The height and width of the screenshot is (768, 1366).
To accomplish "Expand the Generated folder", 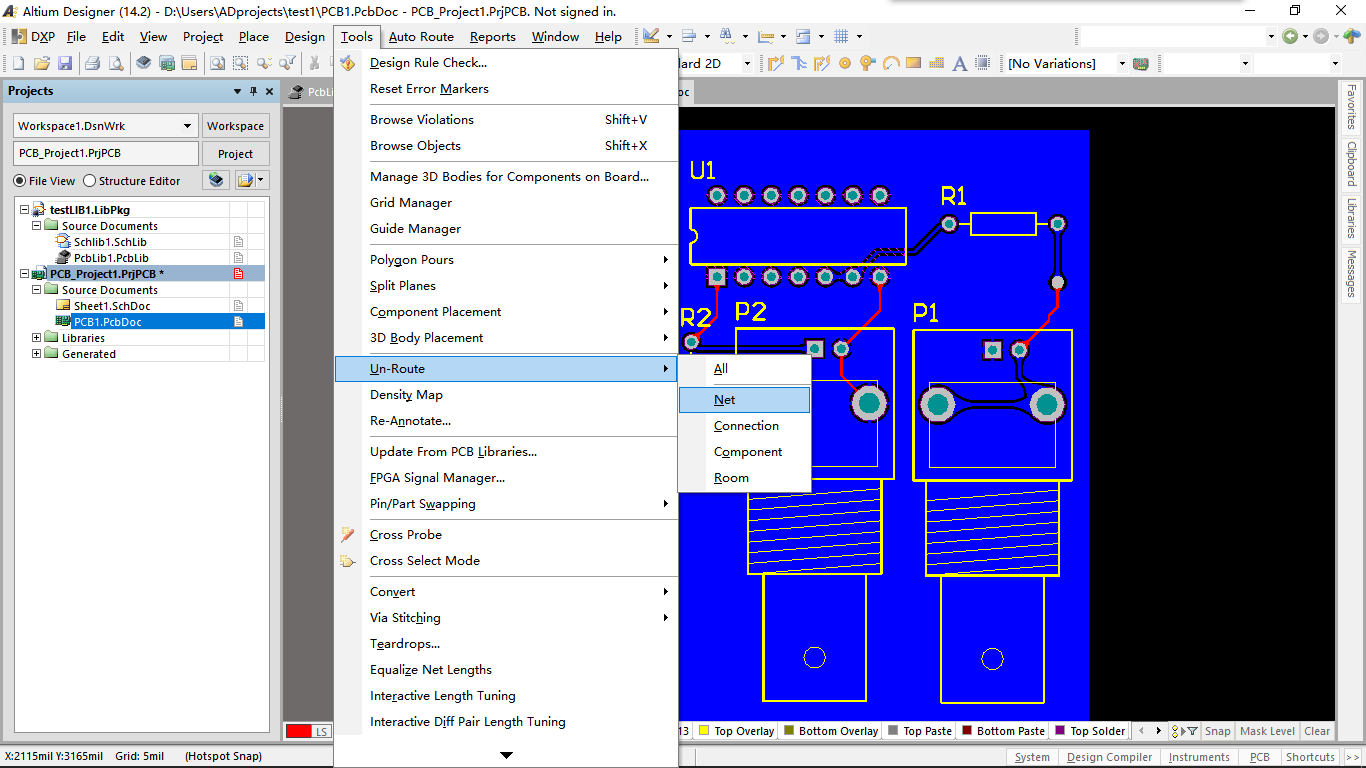I will click(37, 354).
